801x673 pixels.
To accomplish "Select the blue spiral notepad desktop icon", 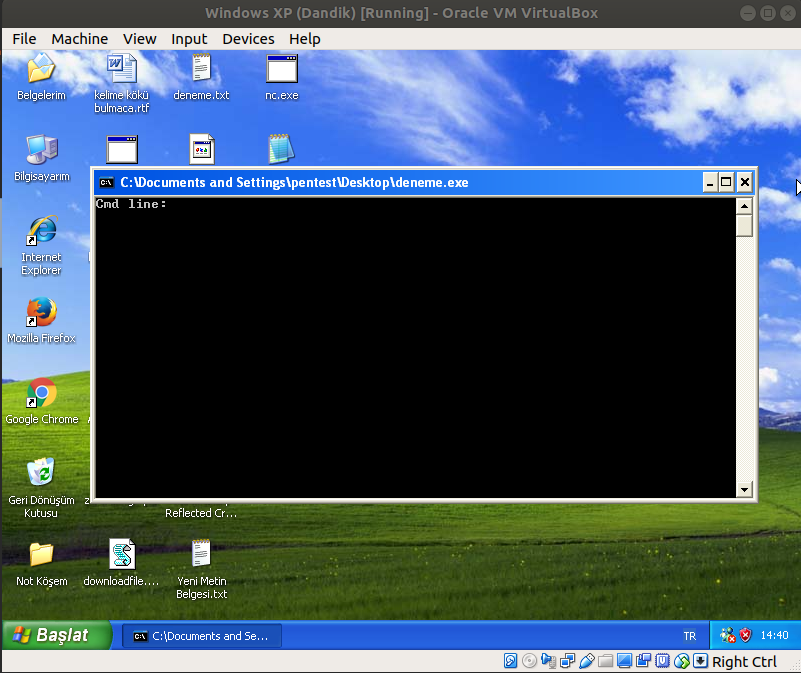I will pos(281,149).
